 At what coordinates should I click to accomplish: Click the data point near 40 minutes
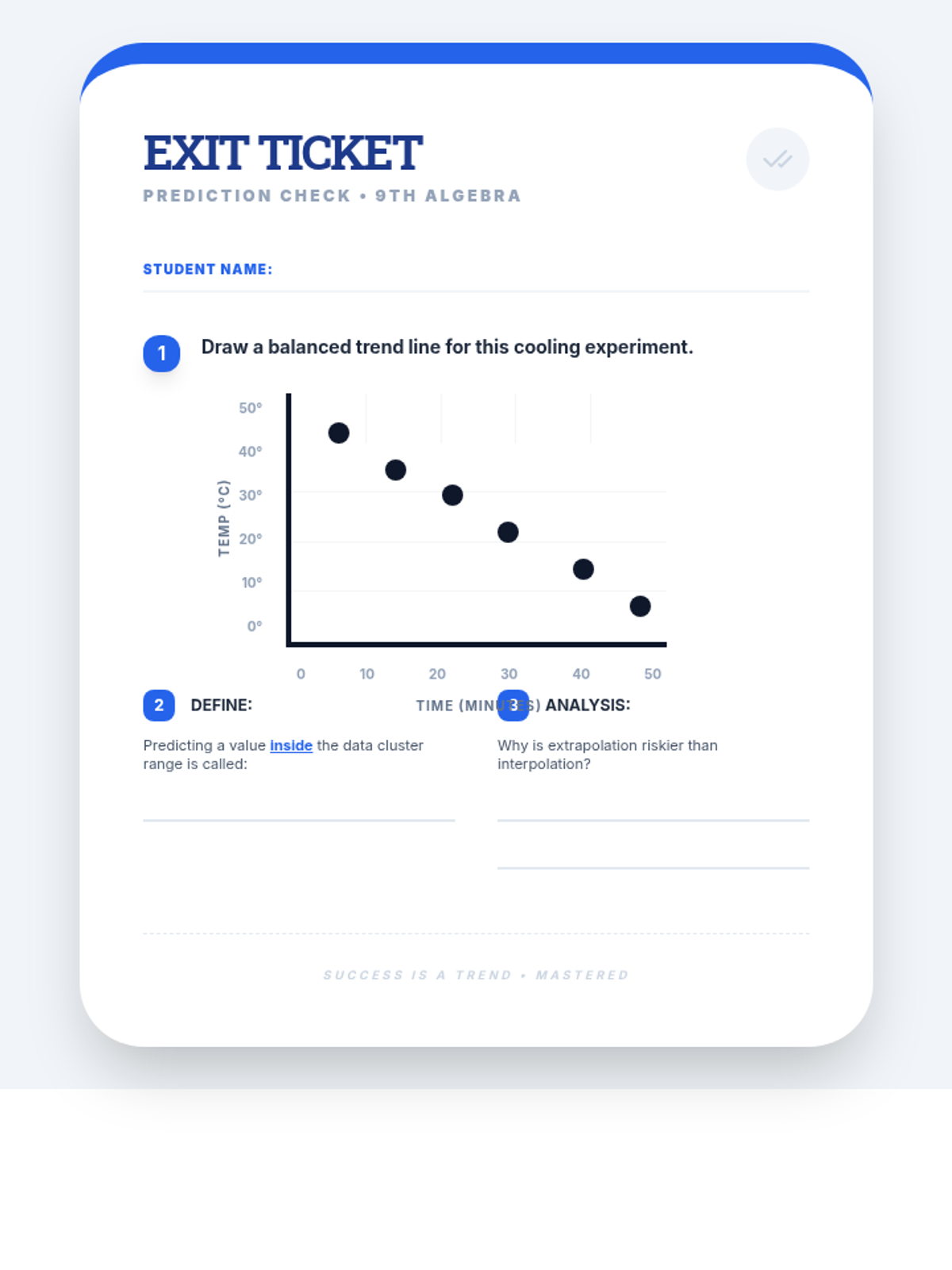[x=583, y=569]
